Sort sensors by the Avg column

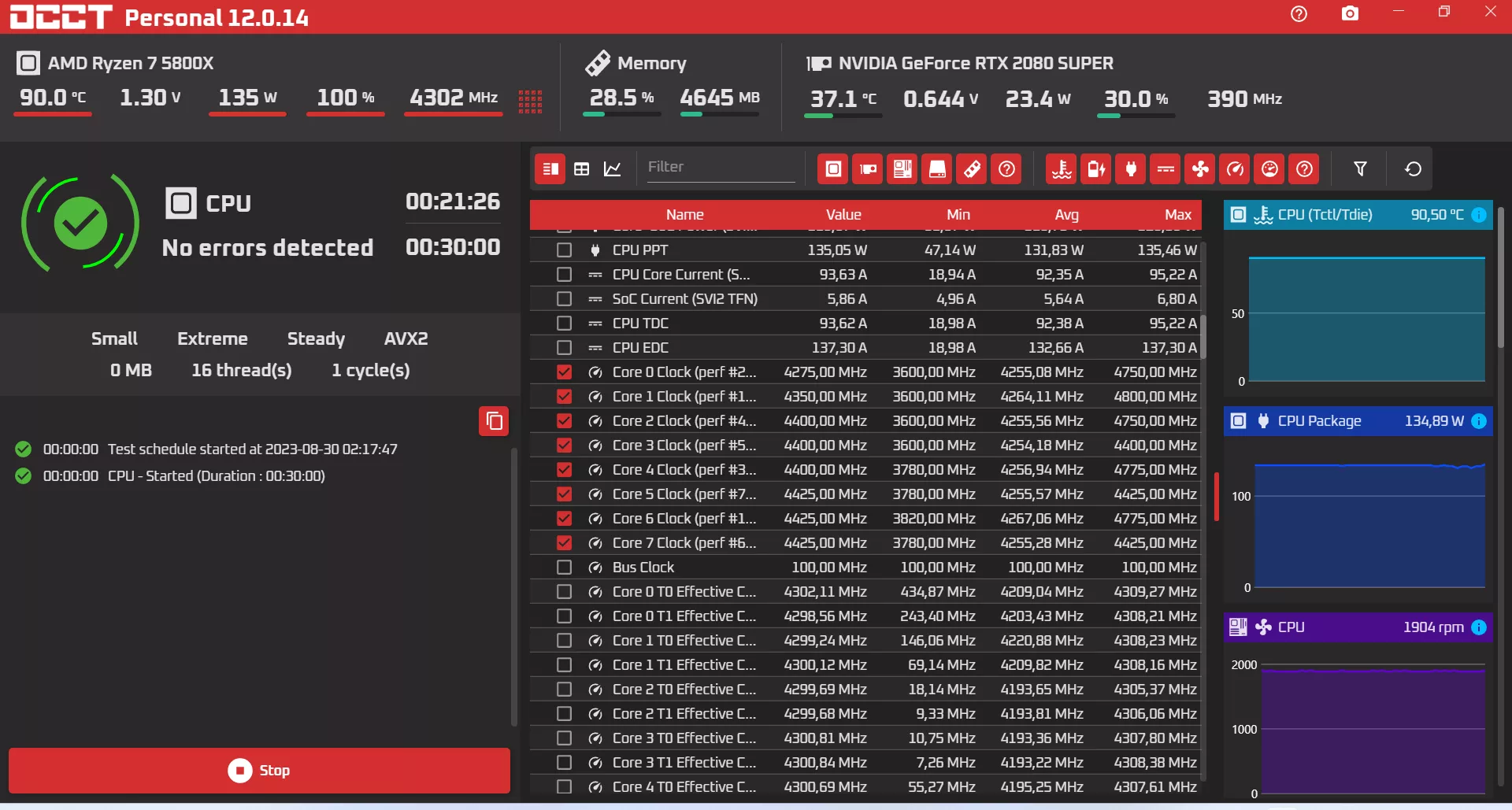(x=1067, y=215)
